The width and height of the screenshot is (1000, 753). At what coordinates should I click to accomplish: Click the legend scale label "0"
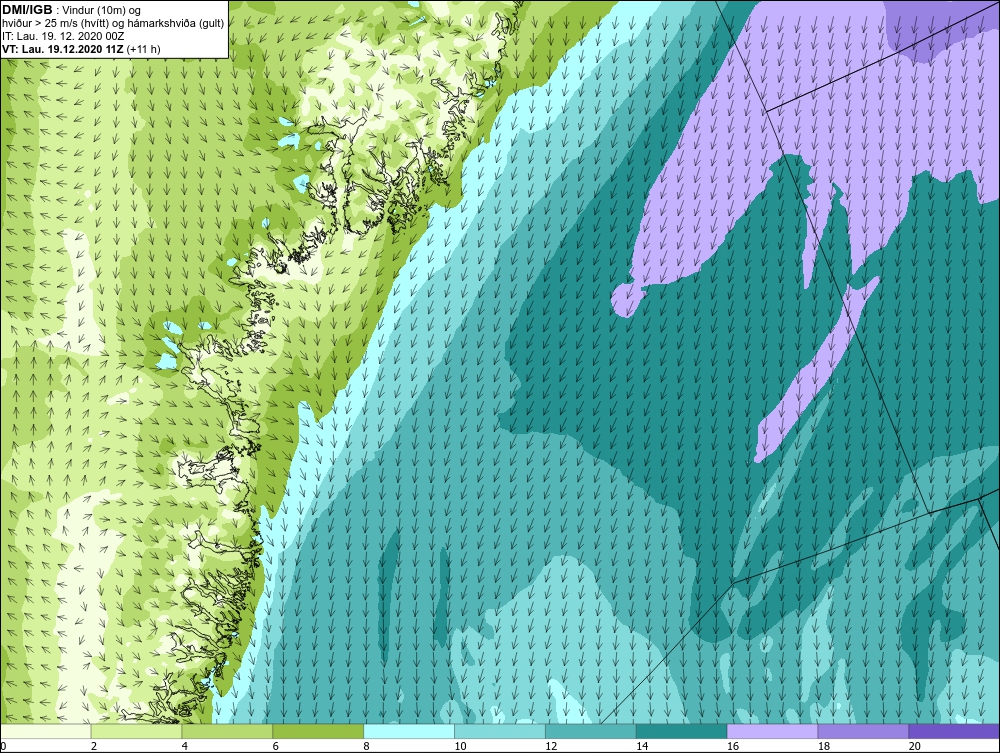click(3, 746)
